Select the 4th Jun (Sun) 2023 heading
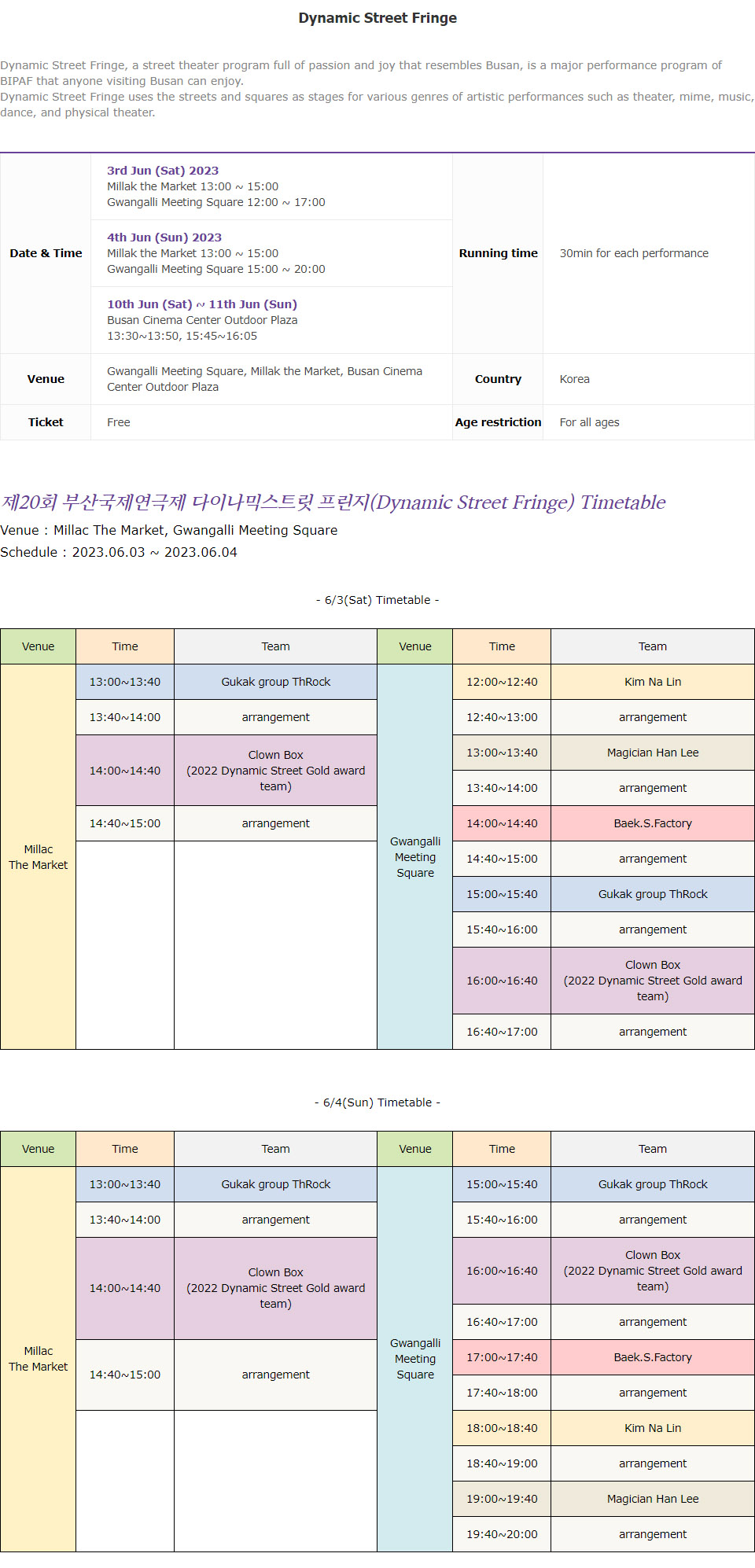Screen dimensions: 755x1568 [x=164, y=237]
